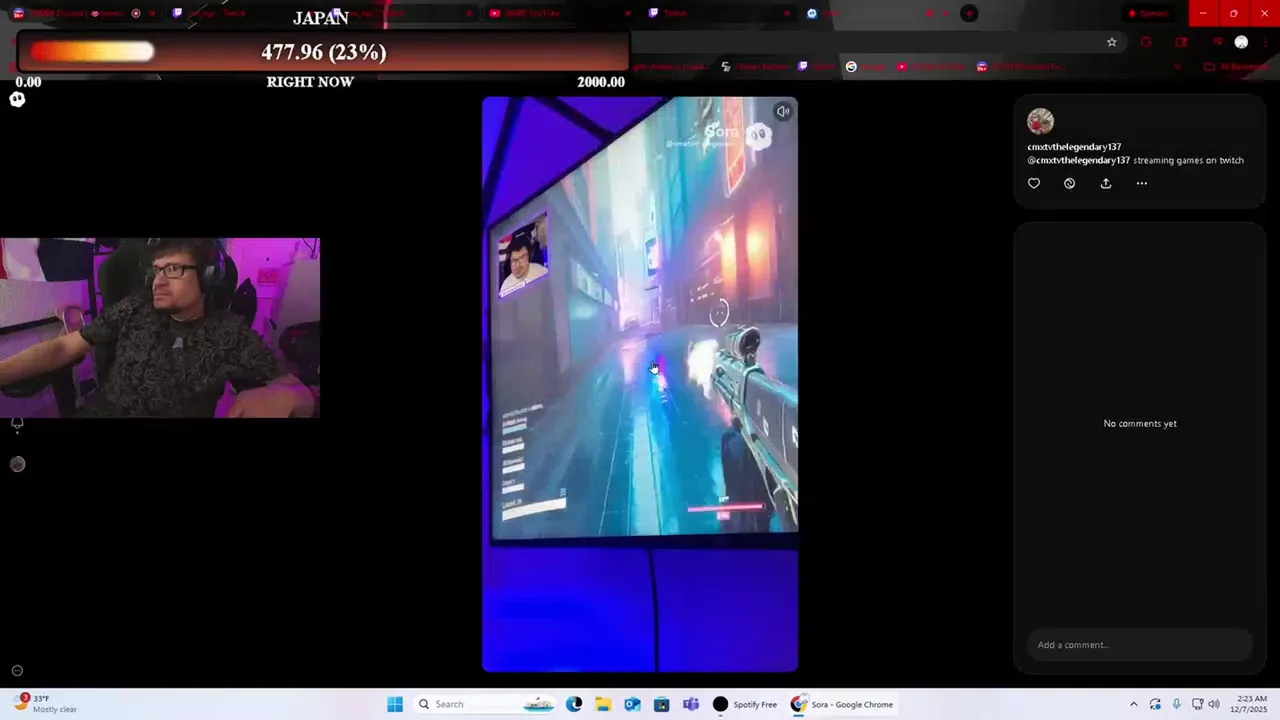Open the Chrome profile avatar

point(1241,42)
